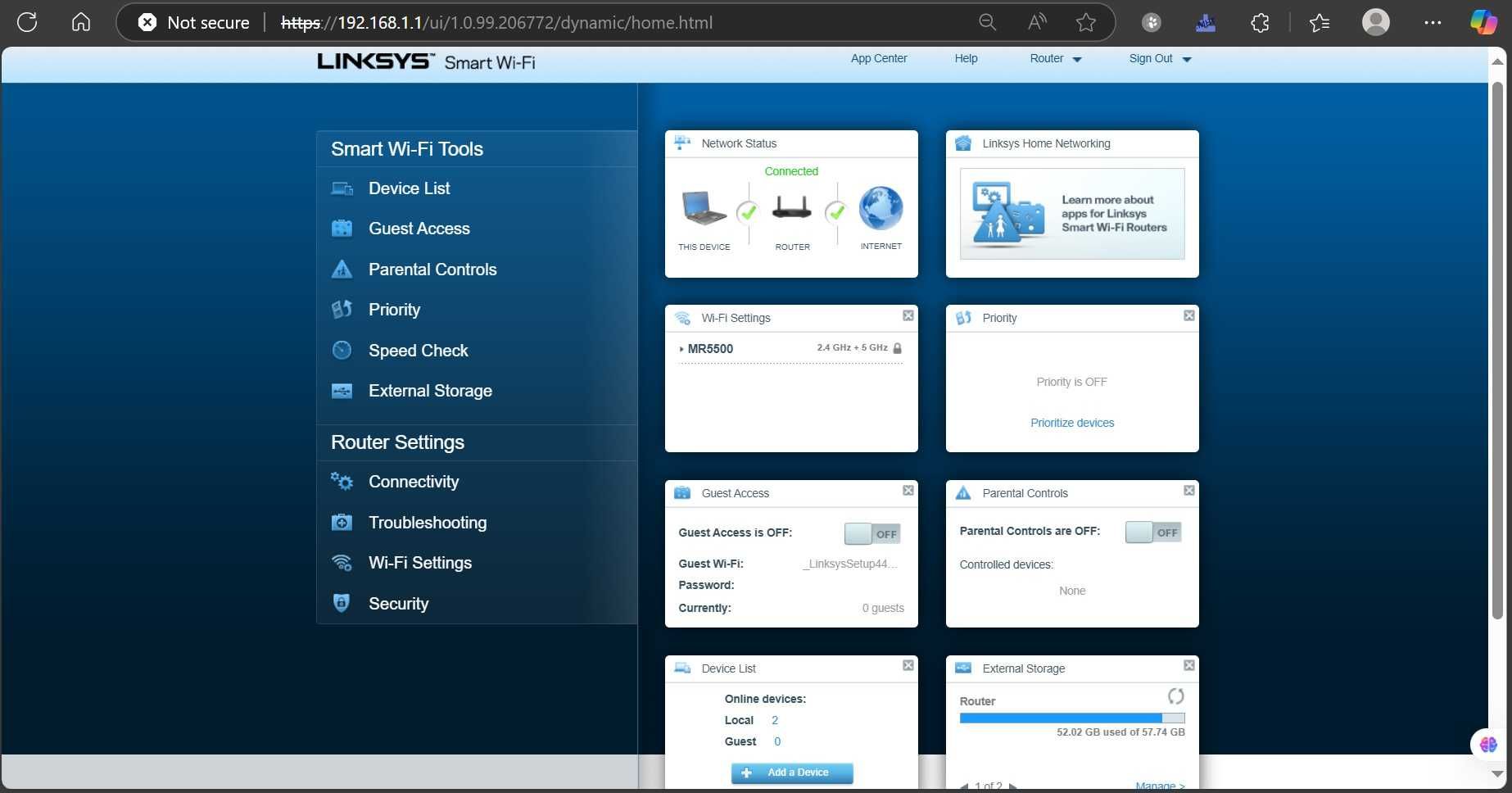Open browser Settings and more menu
Screen dimensions: 1512x793
(1433, 22)
